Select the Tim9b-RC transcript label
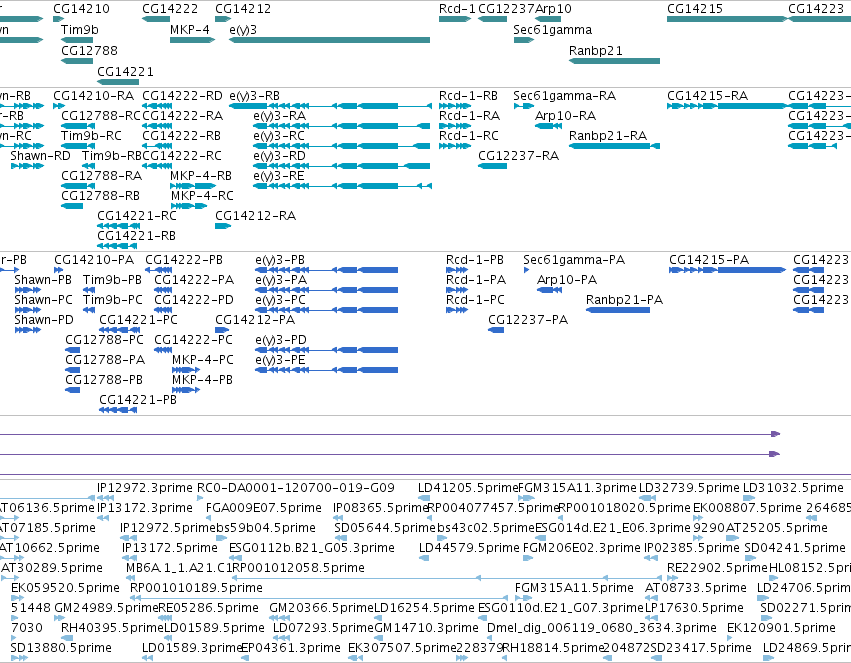 (x=91, y=136)
